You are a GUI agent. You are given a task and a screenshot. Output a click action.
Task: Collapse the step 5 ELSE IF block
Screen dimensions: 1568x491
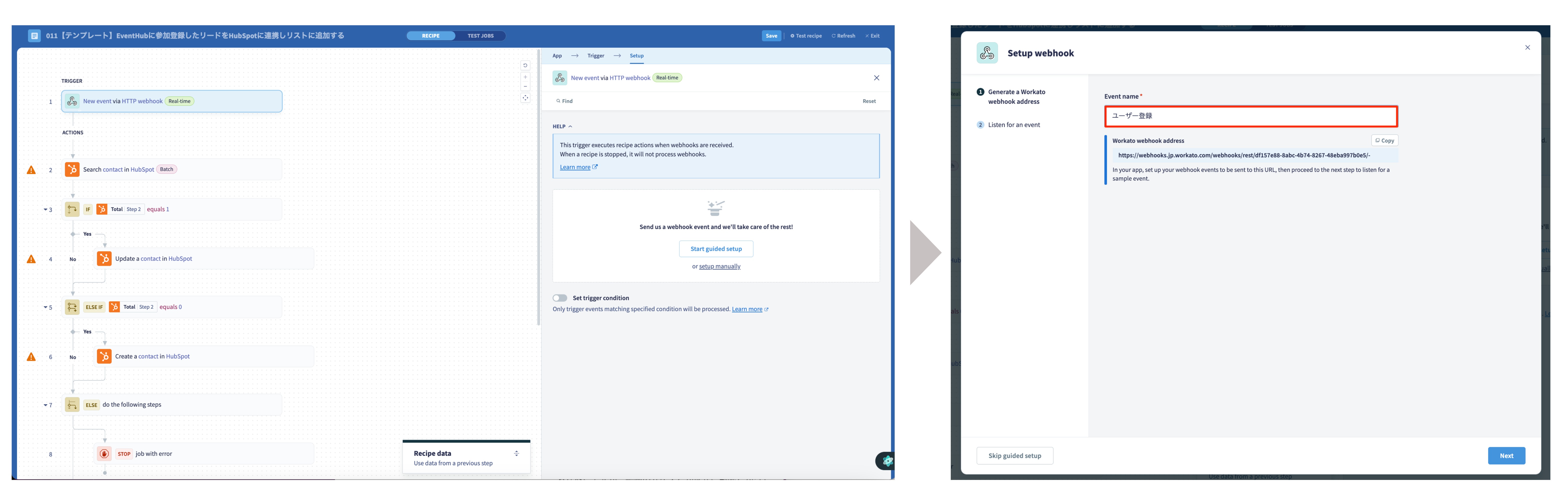tap(45, 308)
